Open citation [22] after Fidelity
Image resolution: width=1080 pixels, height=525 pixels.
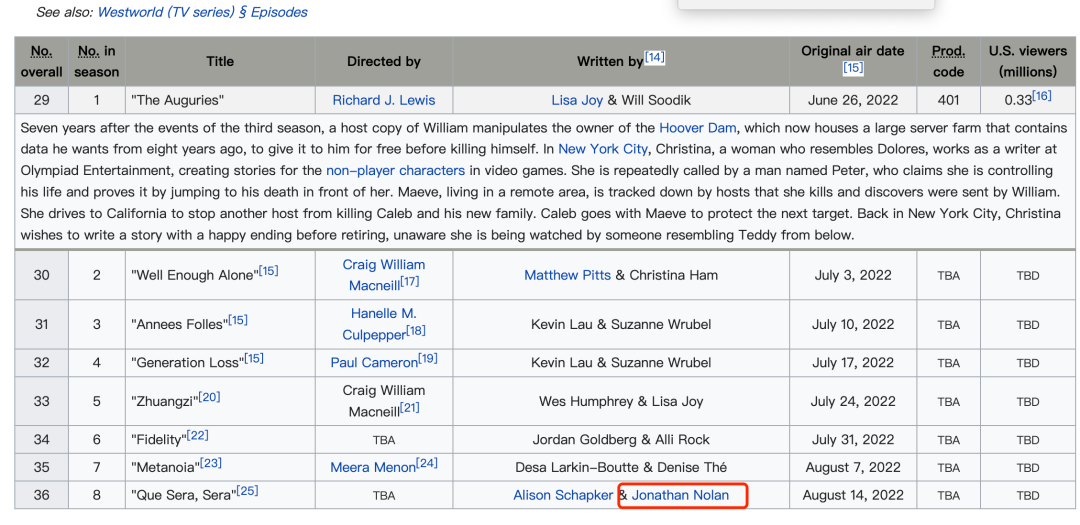[x=198, y=436]
